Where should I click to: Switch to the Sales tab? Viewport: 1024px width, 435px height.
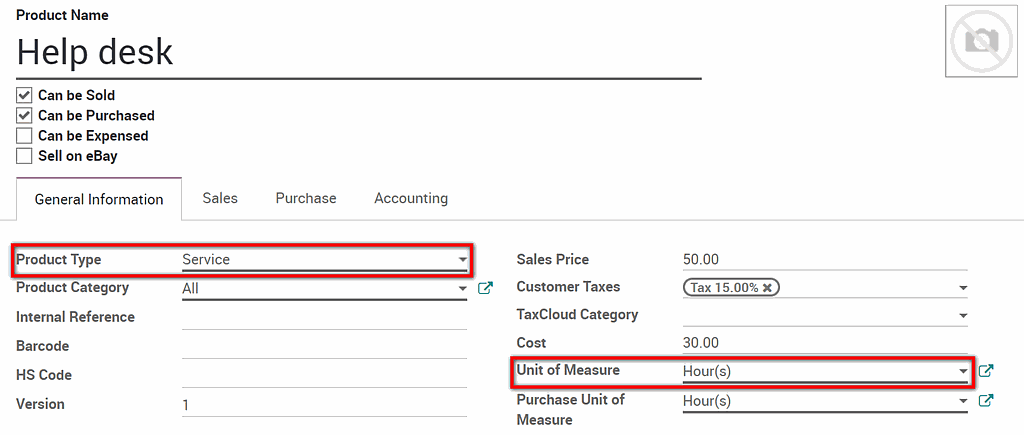(x=220, y=198)
